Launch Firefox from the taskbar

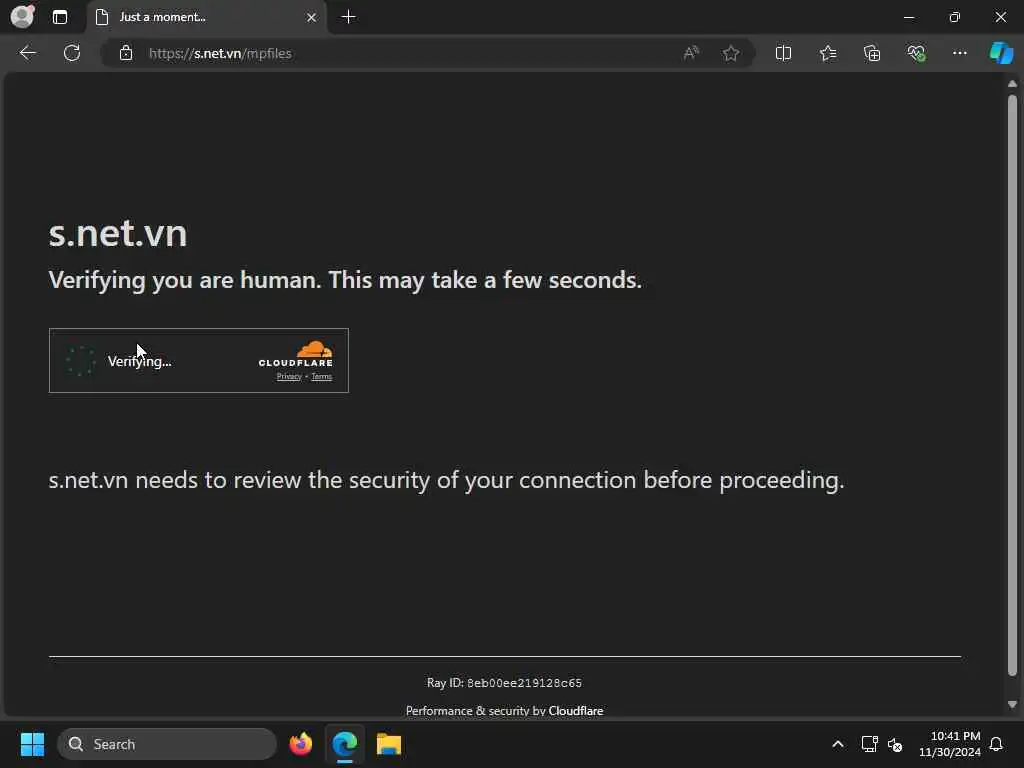tap(301, 744)
